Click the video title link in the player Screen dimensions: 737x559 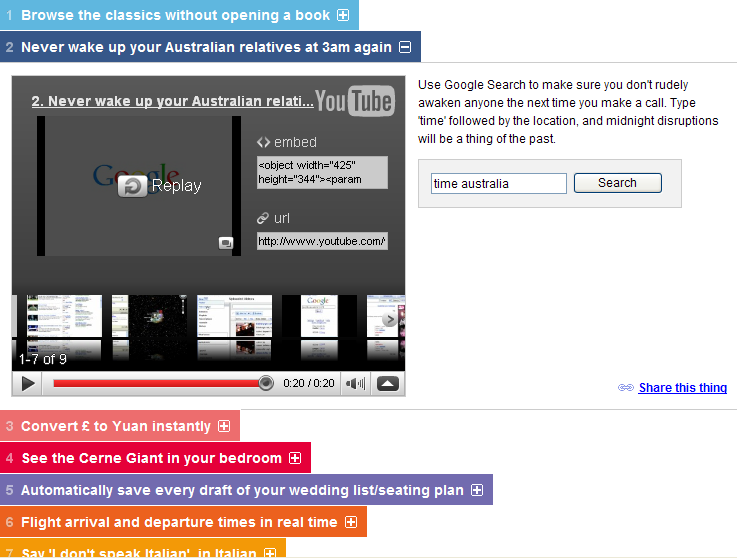pyautogui.click(x=172, y=101)
